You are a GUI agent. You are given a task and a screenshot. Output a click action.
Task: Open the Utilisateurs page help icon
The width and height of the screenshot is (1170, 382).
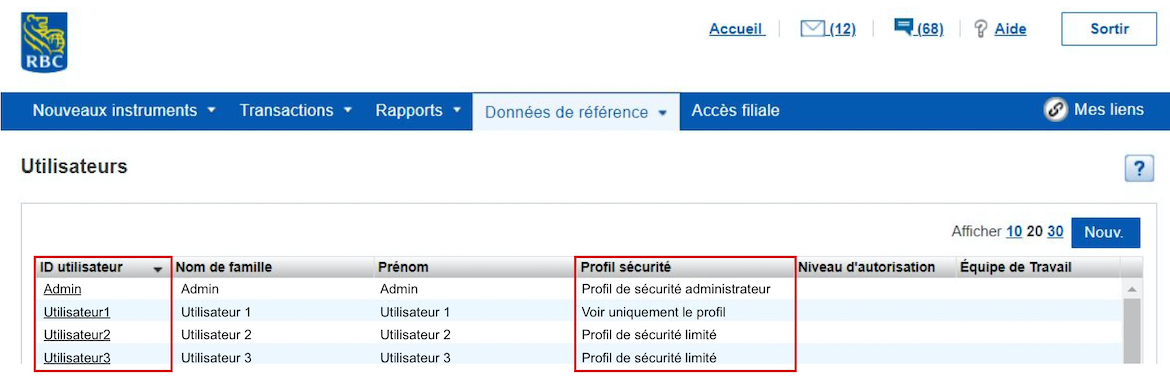(x=1139, y=169)
